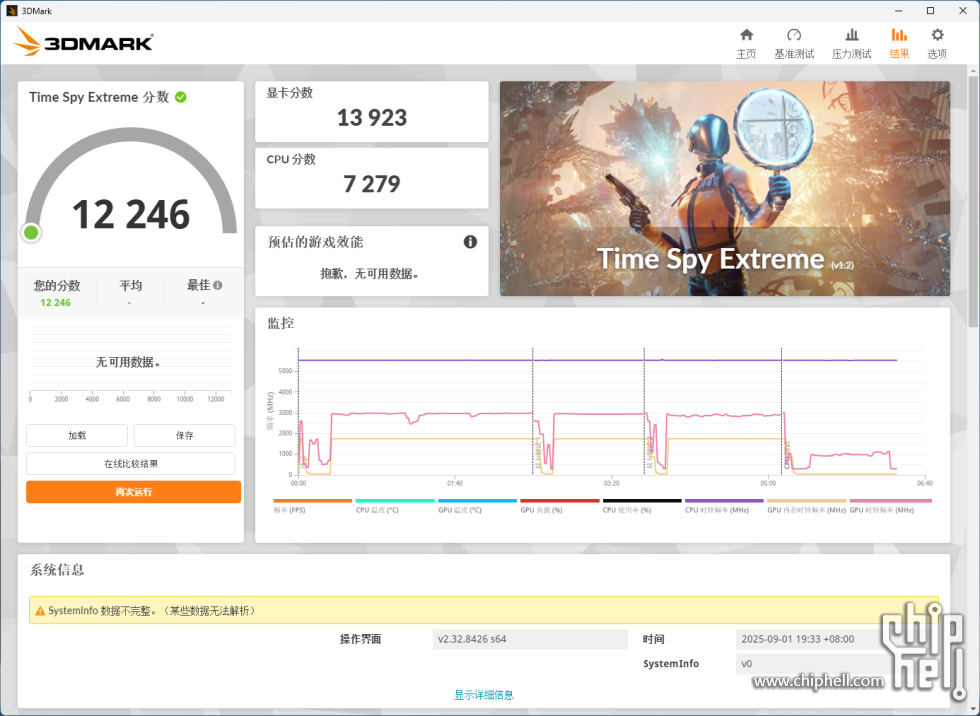The height and width of the screenshot is (716, 980).
Task: Click the vertical scrollbar thumb
Action: tap(974, 200)
